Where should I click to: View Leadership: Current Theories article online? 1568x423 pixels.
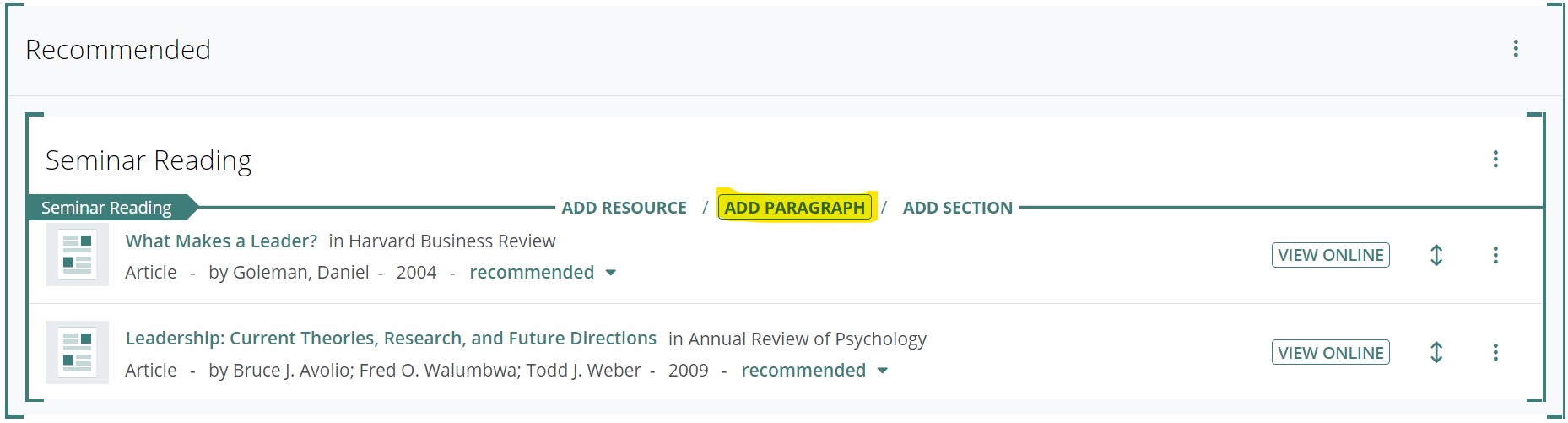click(x=1330, y=353)
